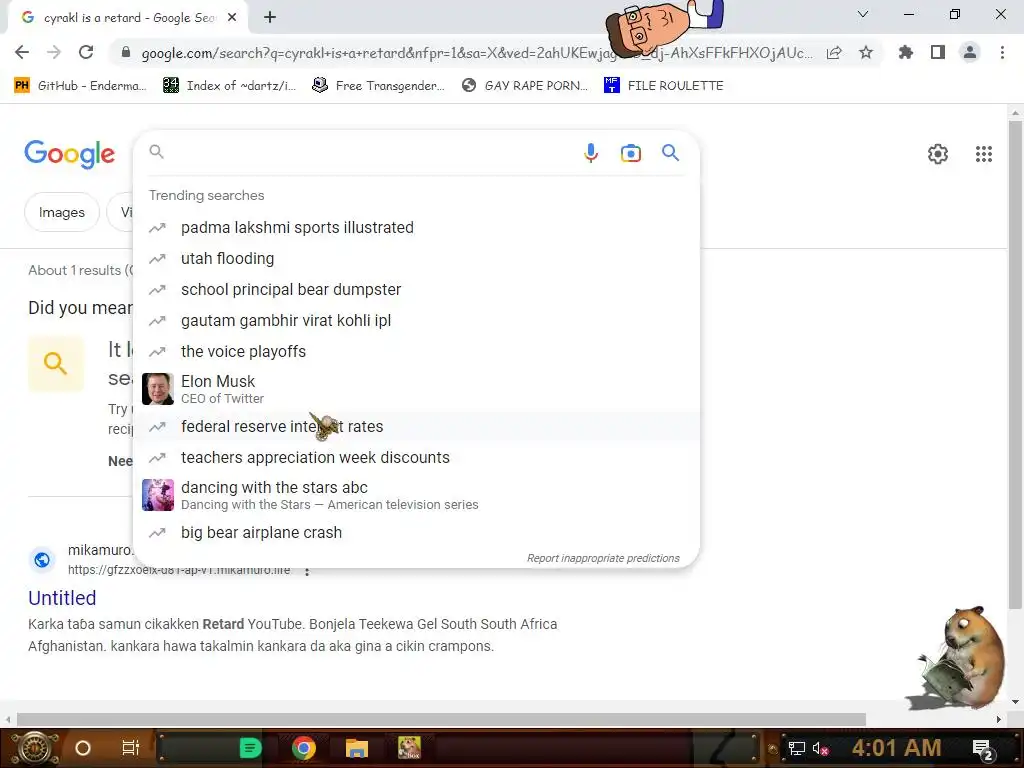Choose the utah flooding suggestion
This screenshot has height=768, width=1024.
(x=416, y=259)
